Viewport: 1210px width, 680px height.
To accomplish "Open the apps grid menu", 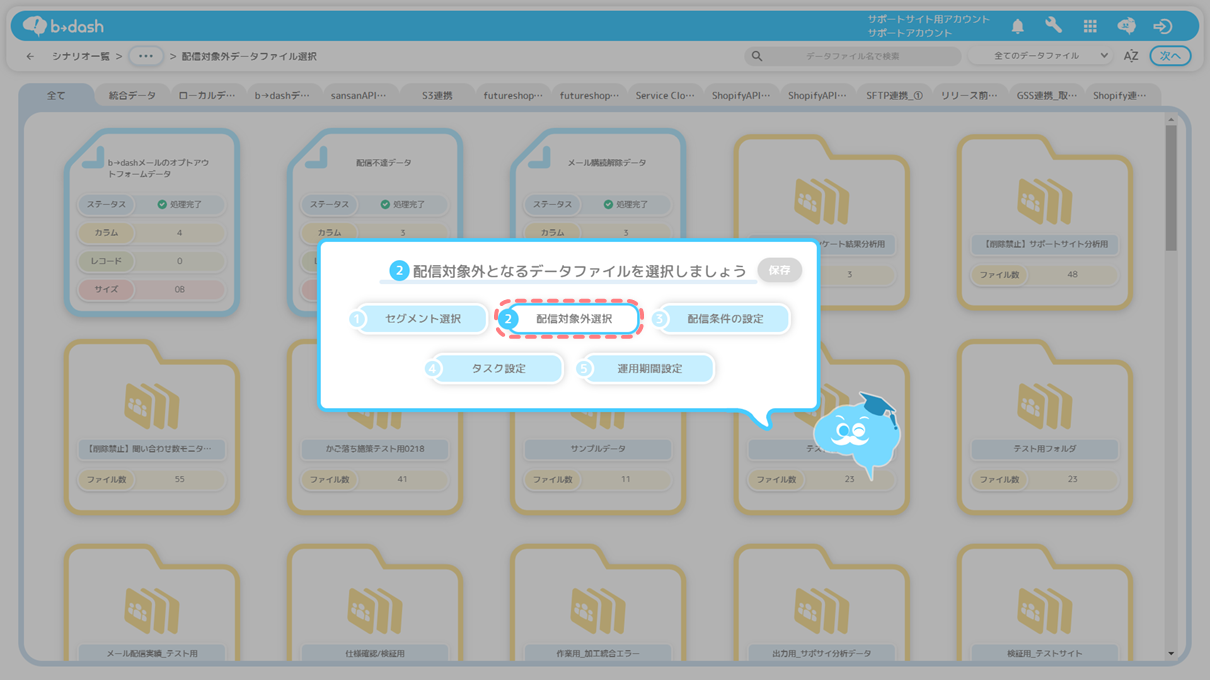I will 1090,26.
